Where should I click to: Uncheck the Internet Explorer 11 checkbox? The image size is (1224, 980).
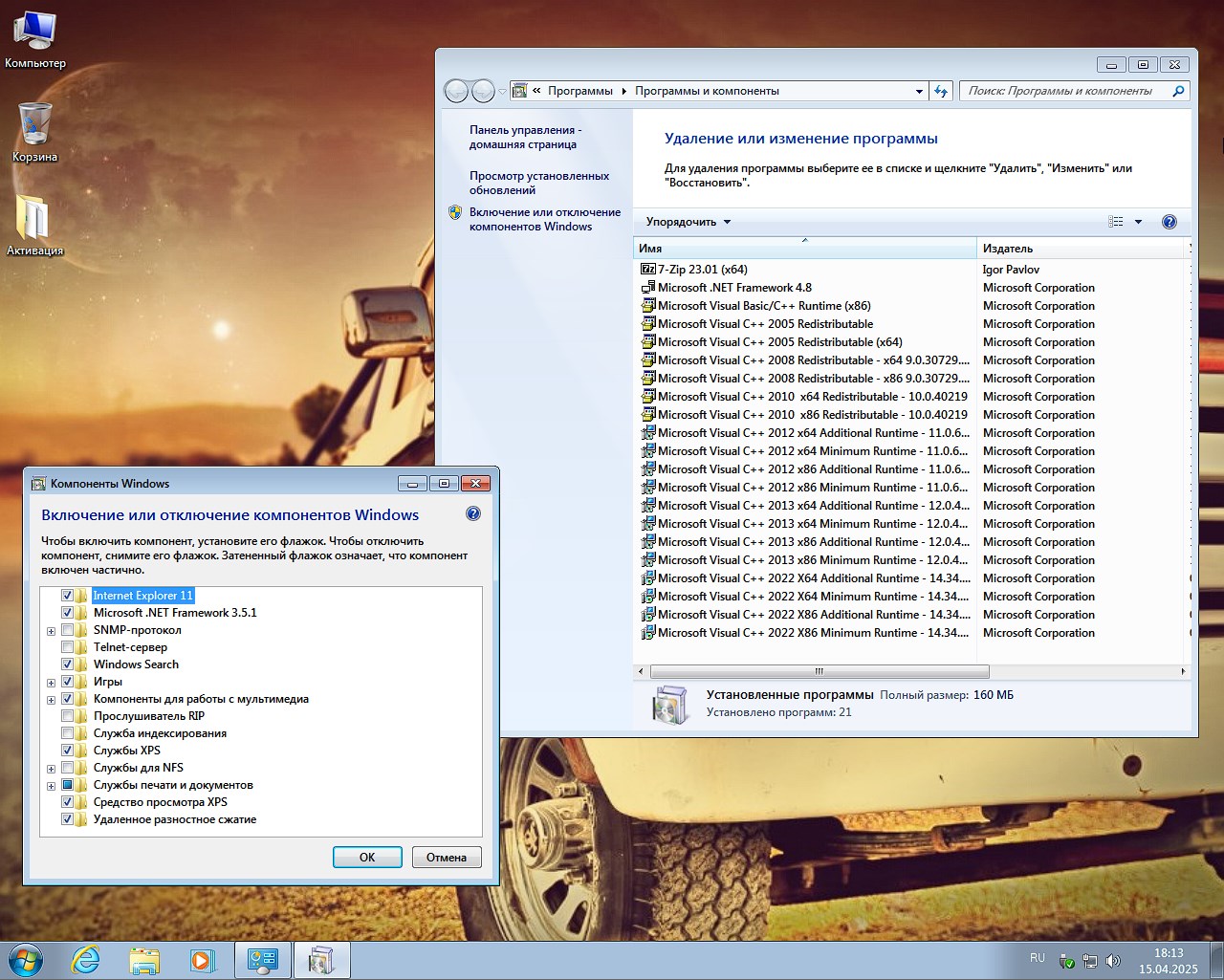pyautogui.click(x=67, y=596)
